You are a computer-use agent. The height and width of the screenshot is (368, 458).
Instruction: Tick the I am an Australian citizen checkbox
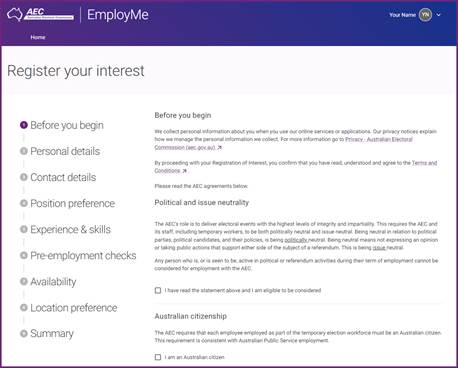(x=158, y=357)
